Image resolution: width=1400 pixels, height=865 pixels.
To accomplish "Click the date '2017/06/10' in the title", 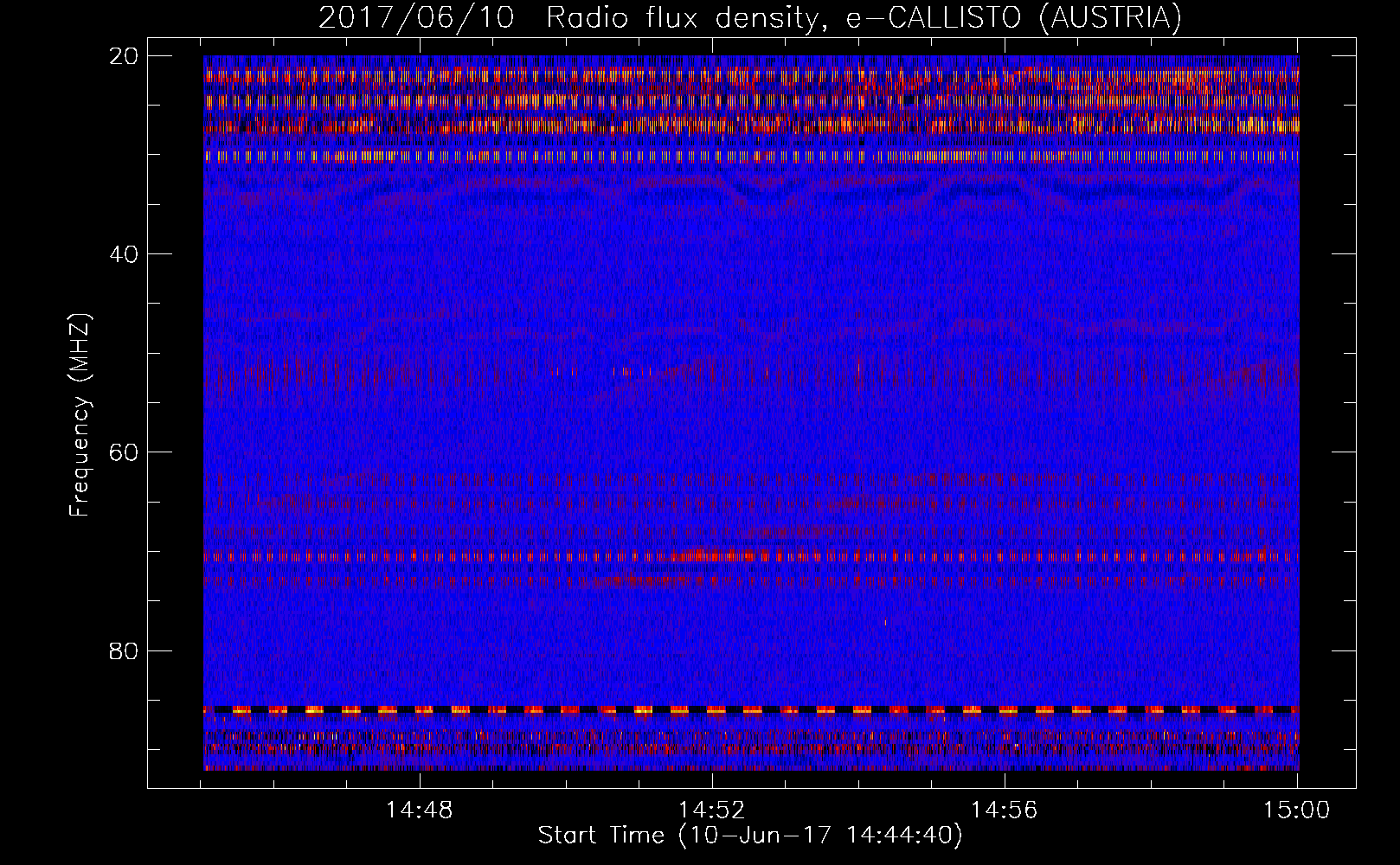I will 416,18.
